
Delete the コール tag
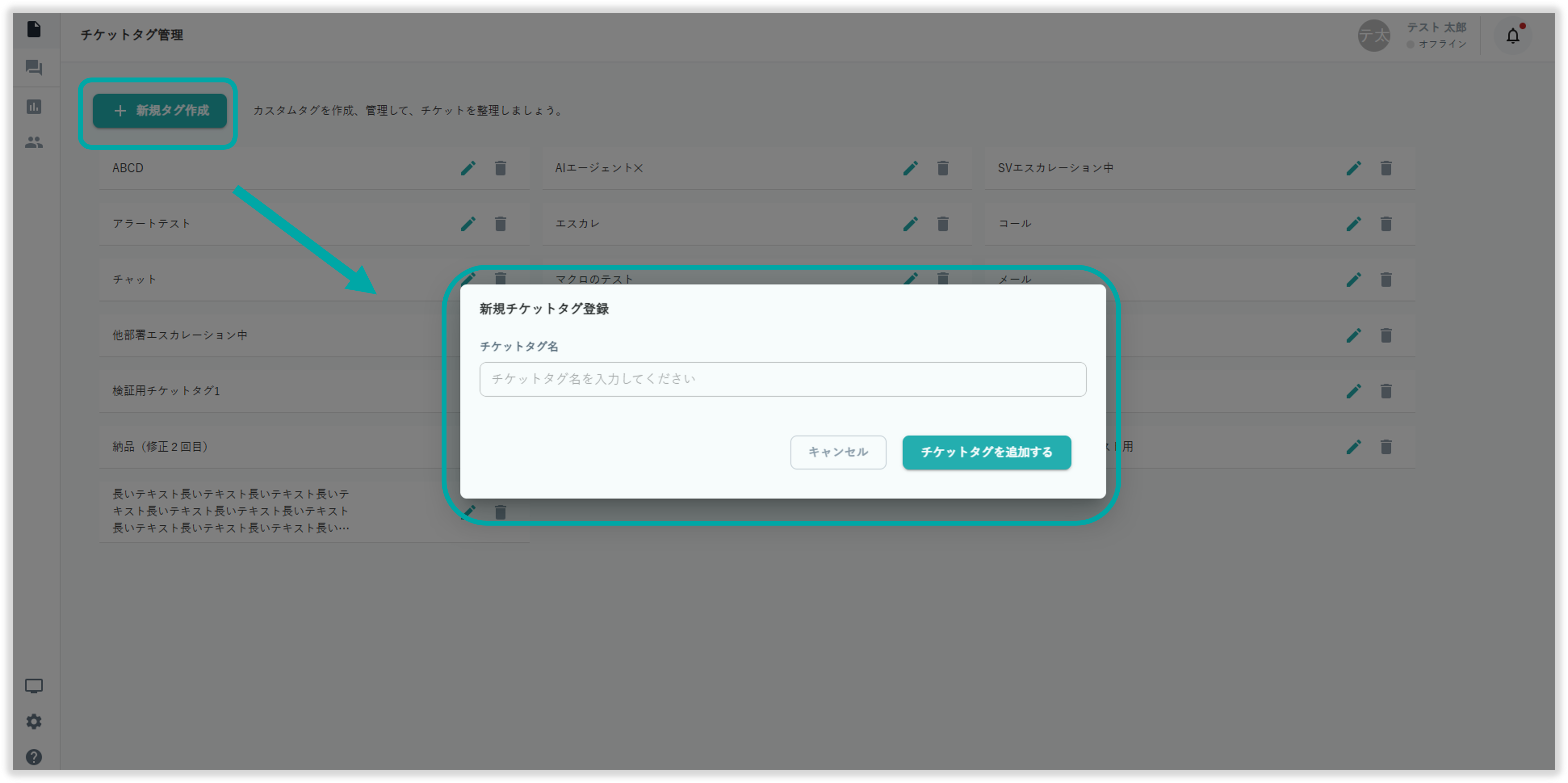1386,224
